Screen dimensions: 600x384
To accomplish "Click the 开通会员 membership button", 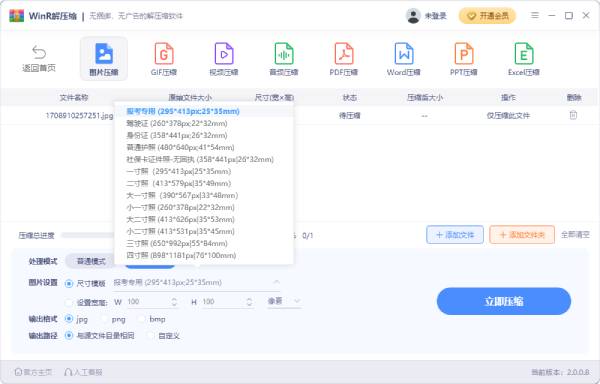I will (487, 16).
